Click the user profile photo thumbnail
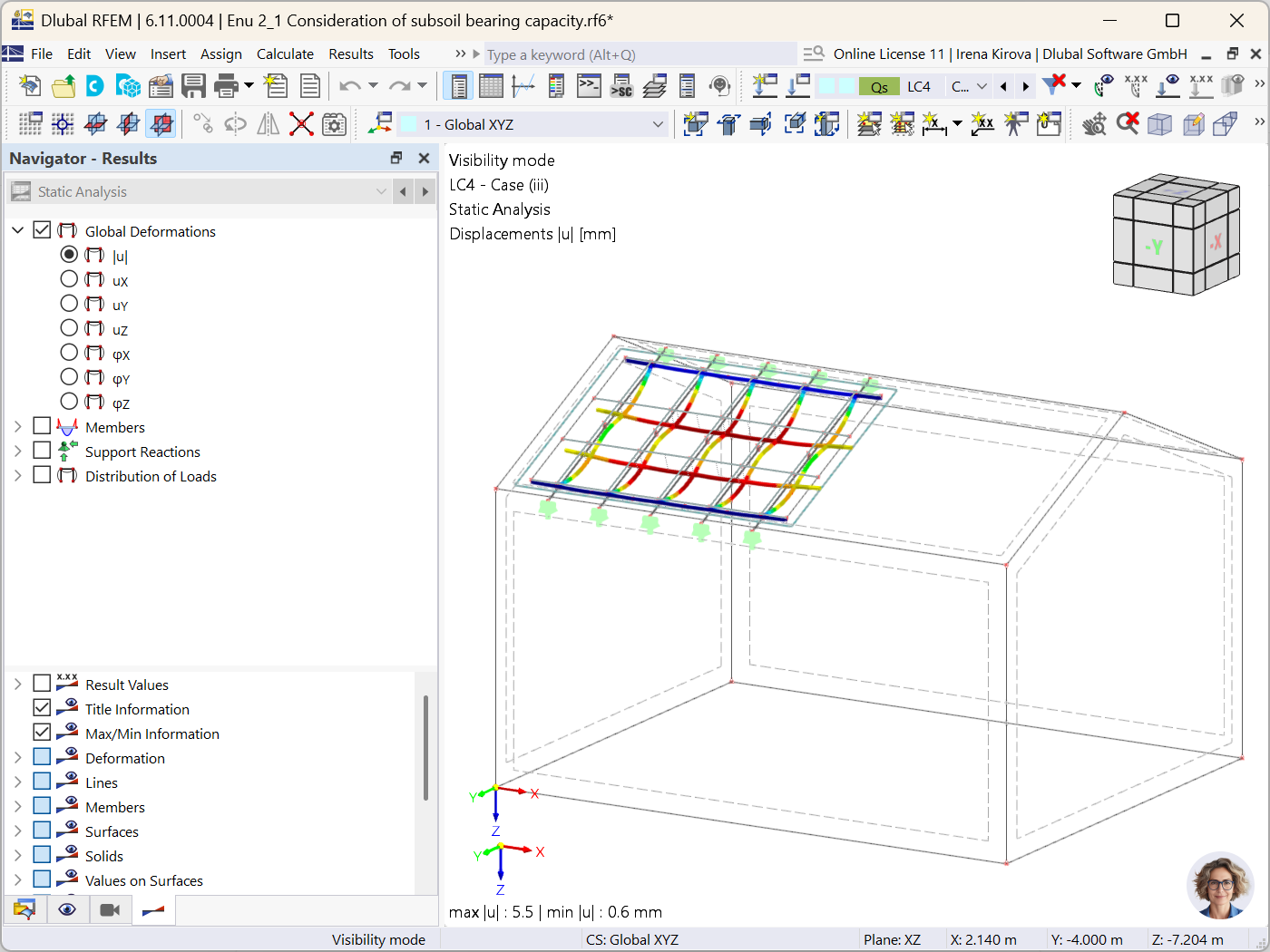Screen dimensions: 1270x952 click(x=1219, y=886)
